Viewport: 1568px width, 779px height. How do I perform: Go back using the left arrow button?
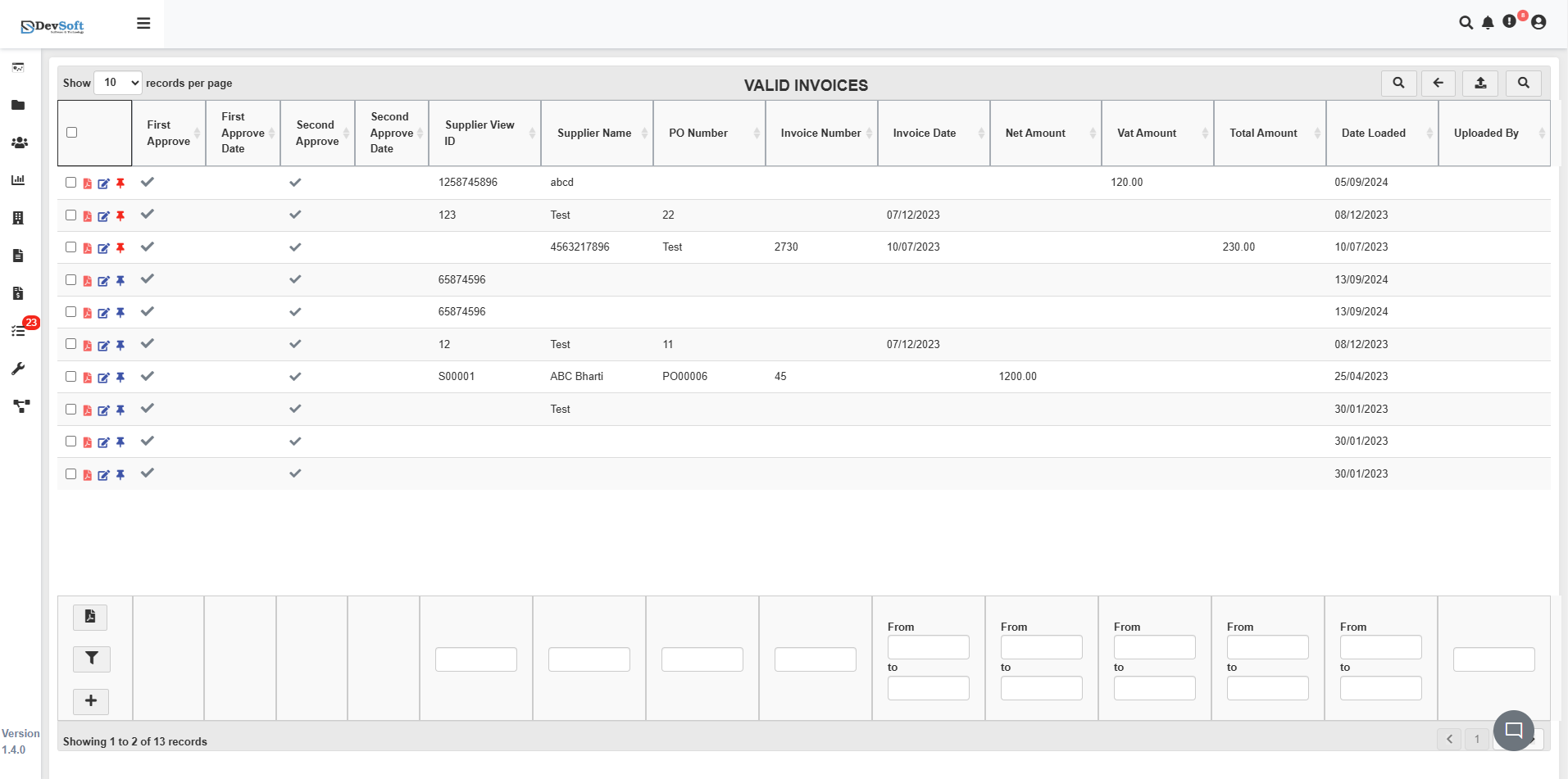[1438, 83]
